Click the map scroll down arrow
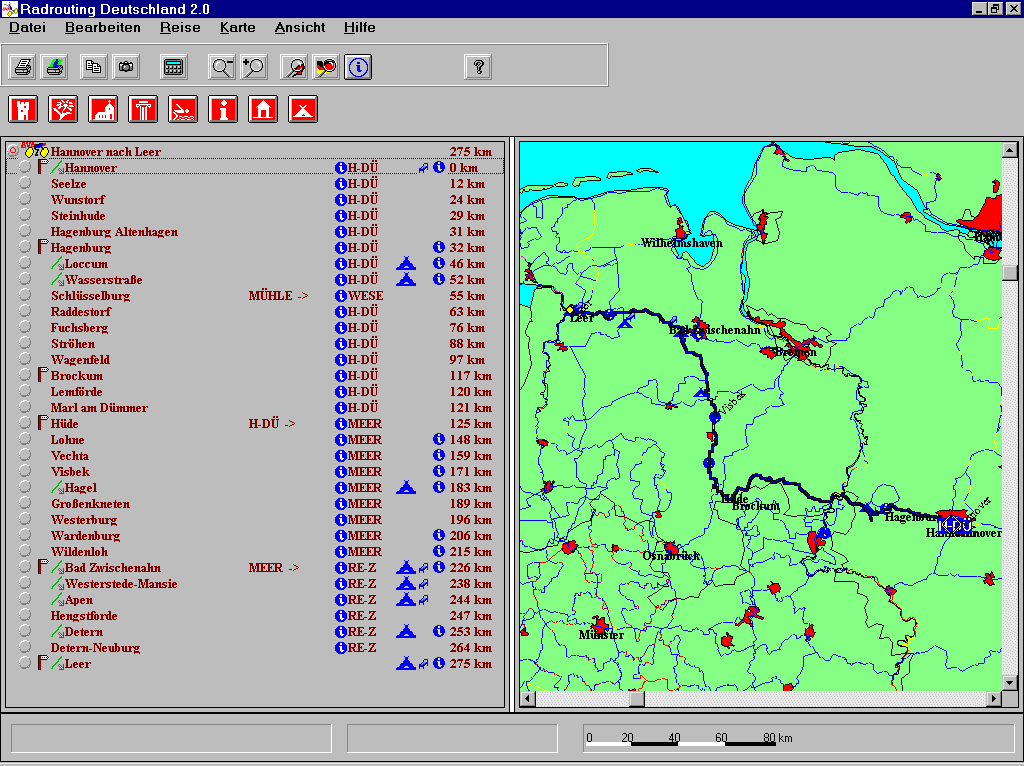This screenshot has width=1024, height=766. click(x=1010, y=683)
